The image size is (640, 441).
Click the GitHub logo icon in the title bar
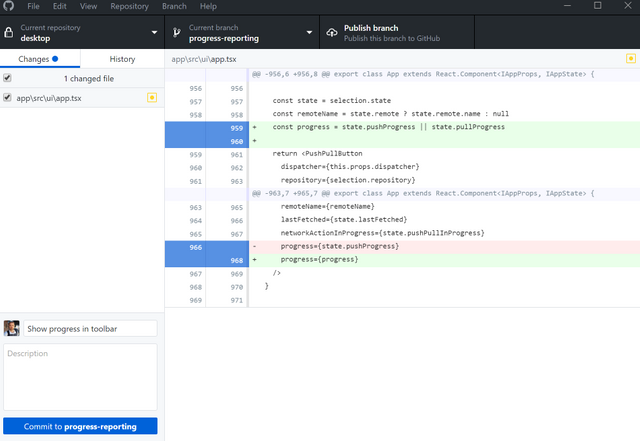click(x=9, y=6)
